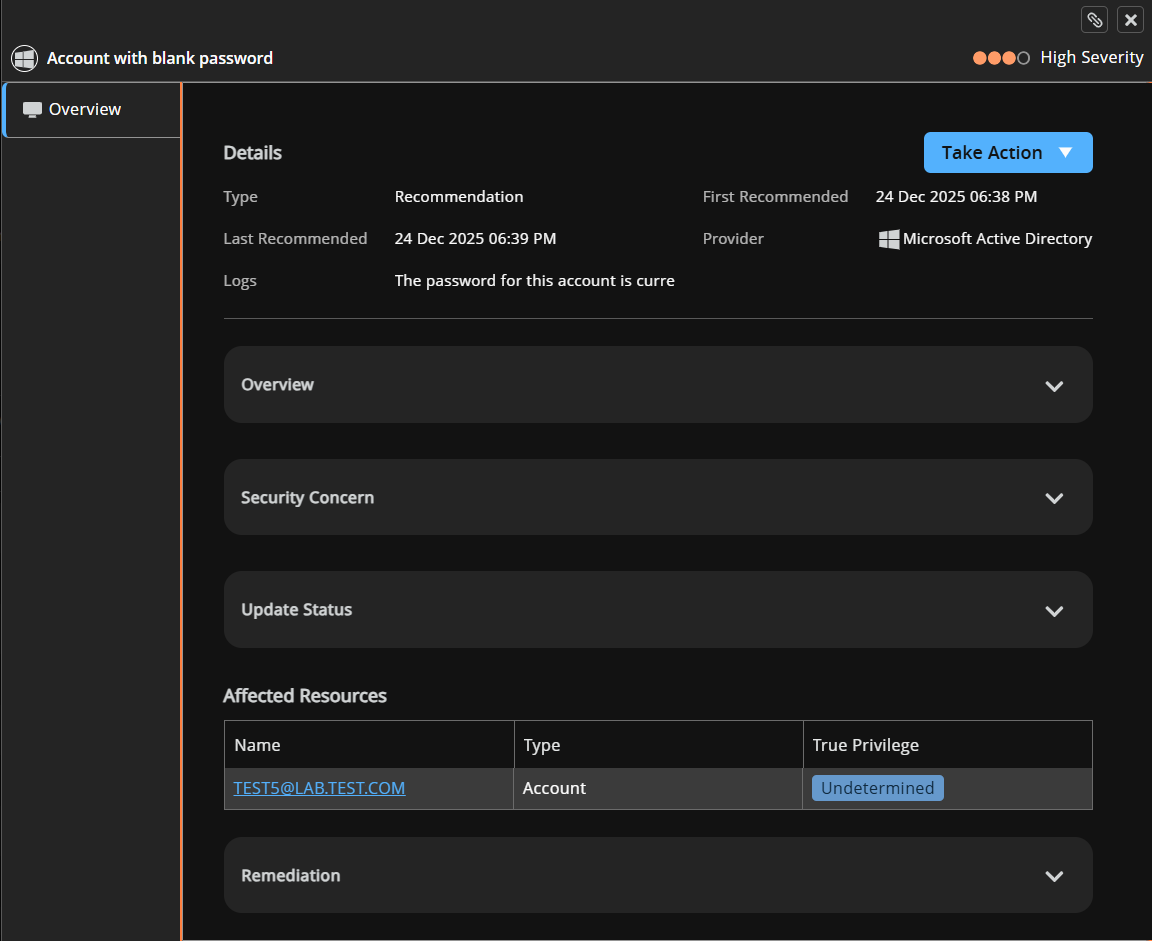Click the copy-link icon in the top corner
The height and width of the screenshot is (941, 1152).
tap(1094, 19)
